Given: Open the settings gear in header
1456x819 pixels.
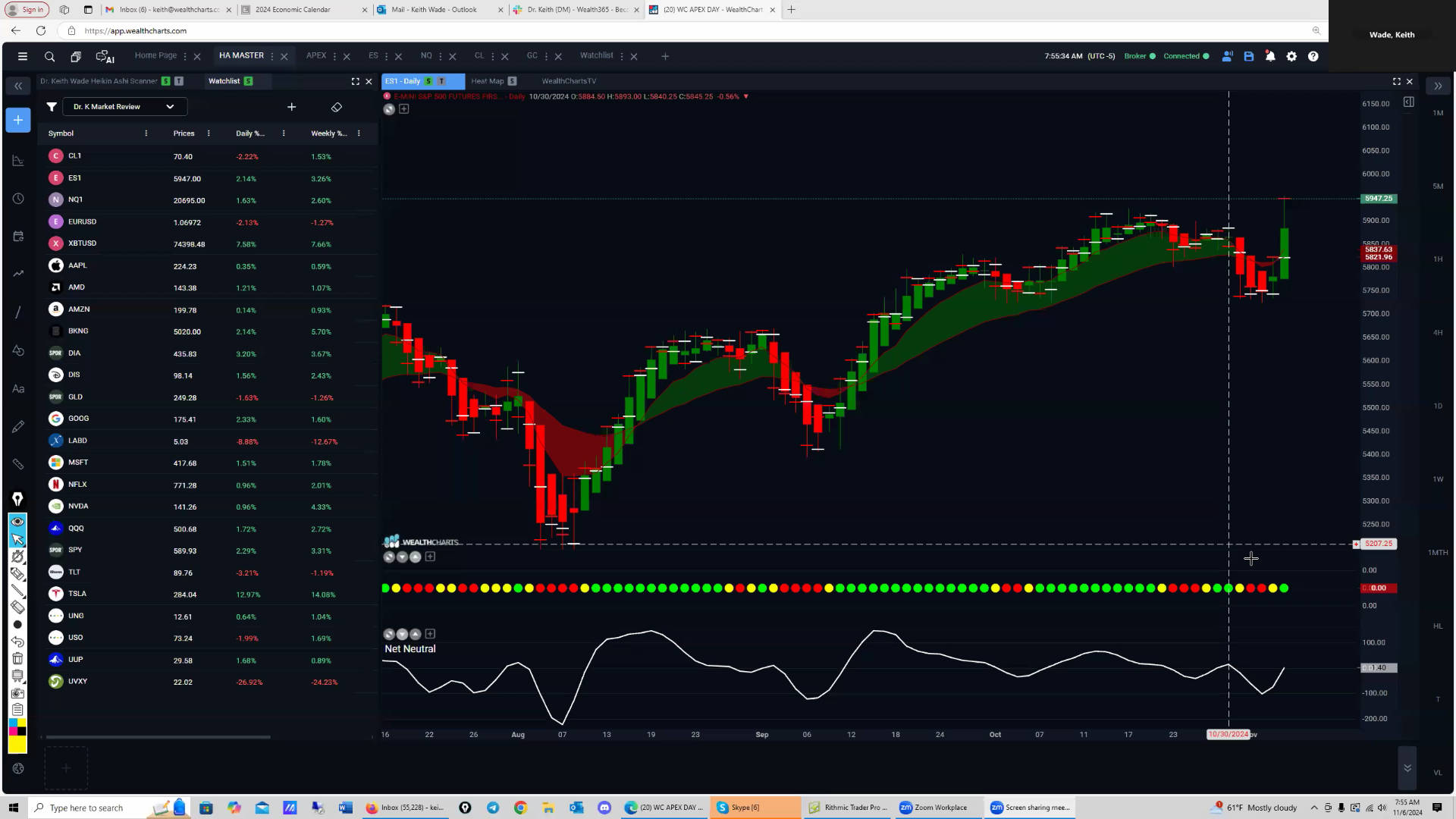Looking at the screenshot, I should pyautogui.click(x=1291, y=56).
